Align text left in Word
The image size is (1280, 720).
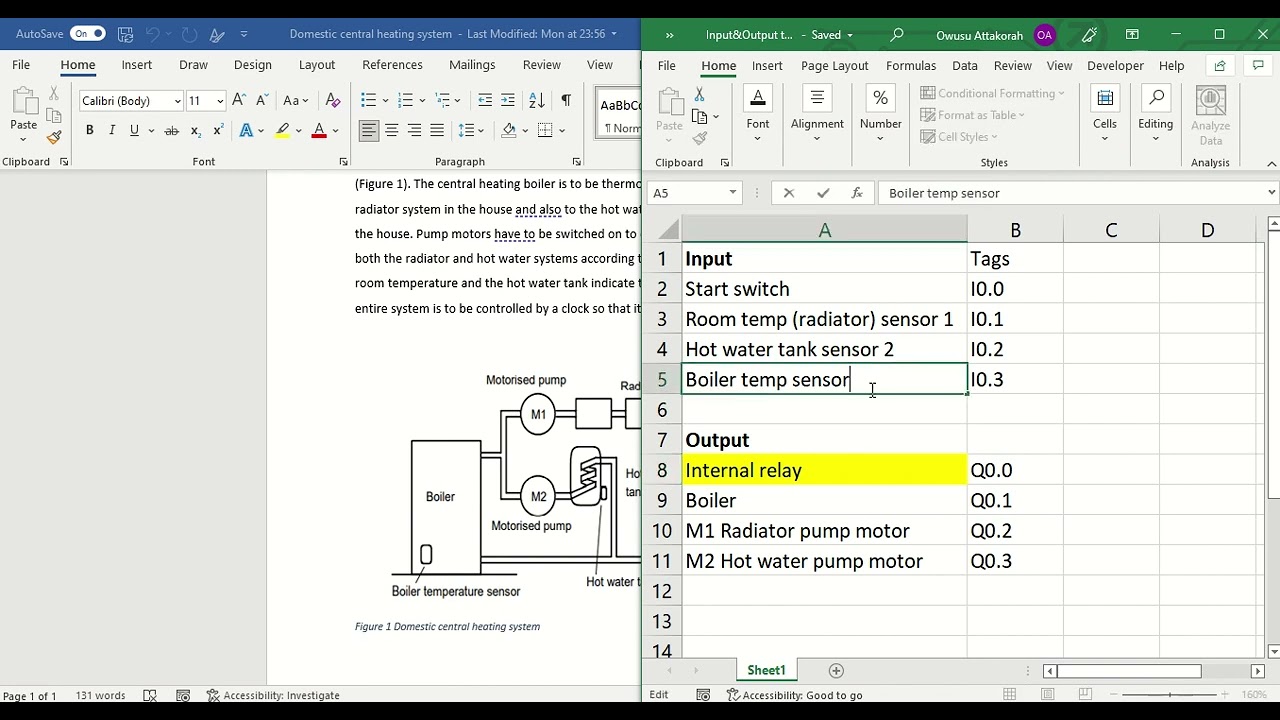click(369, 130)
